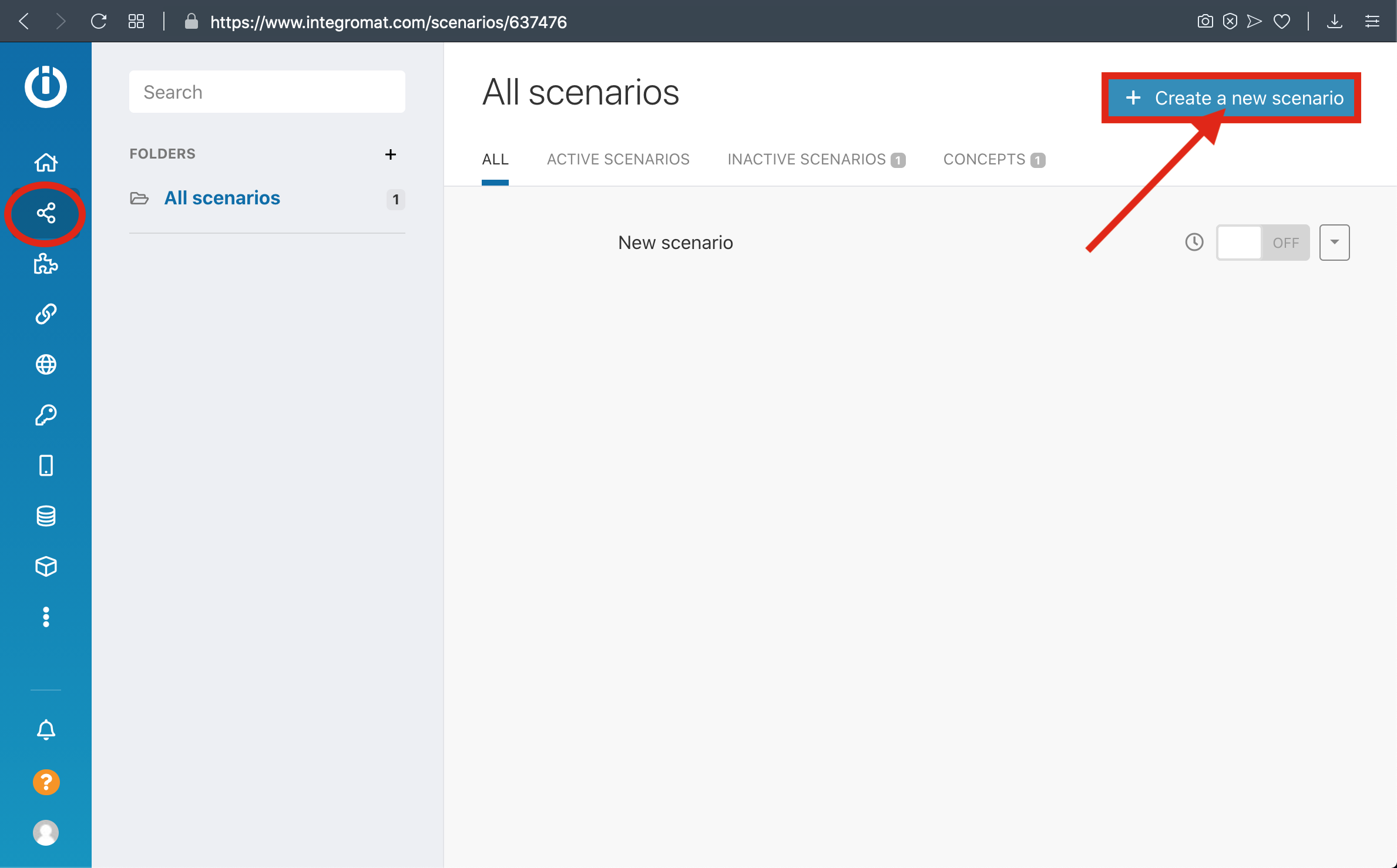Click Create a new scenario button
This screenshot has width=1397, height=868.
[x=1233, y=98]
